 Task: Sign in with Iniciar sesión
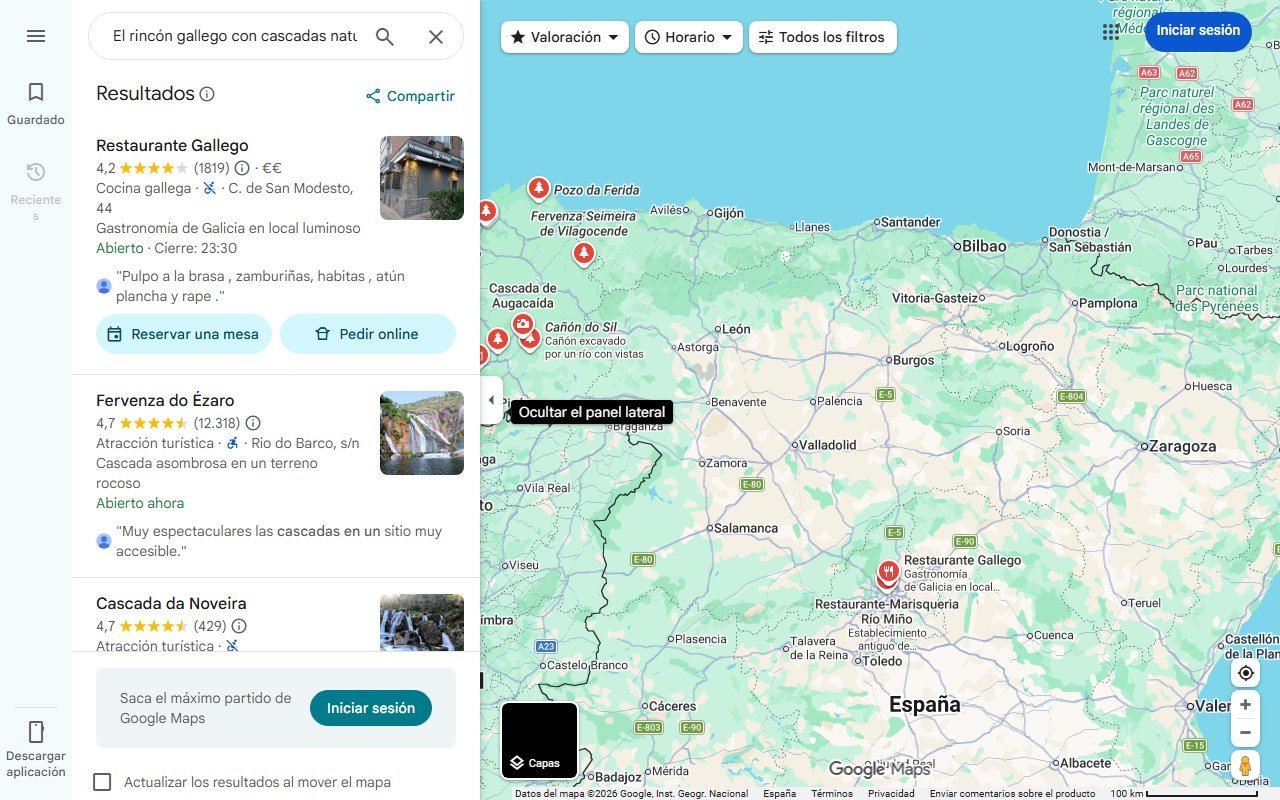click(x=1197, y=31)
